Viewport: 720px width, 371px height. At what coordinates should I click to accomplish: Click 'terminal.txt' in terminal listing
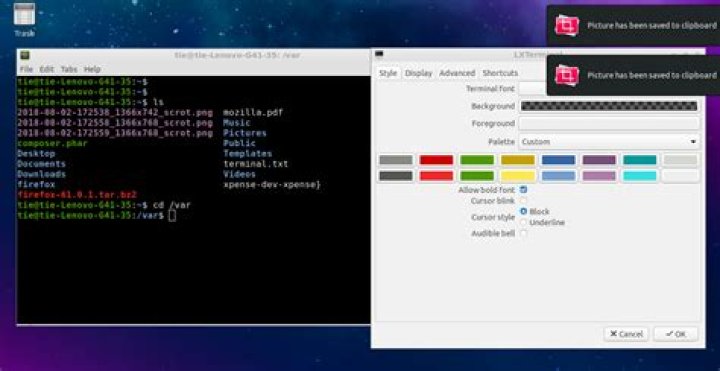[256, 164]
